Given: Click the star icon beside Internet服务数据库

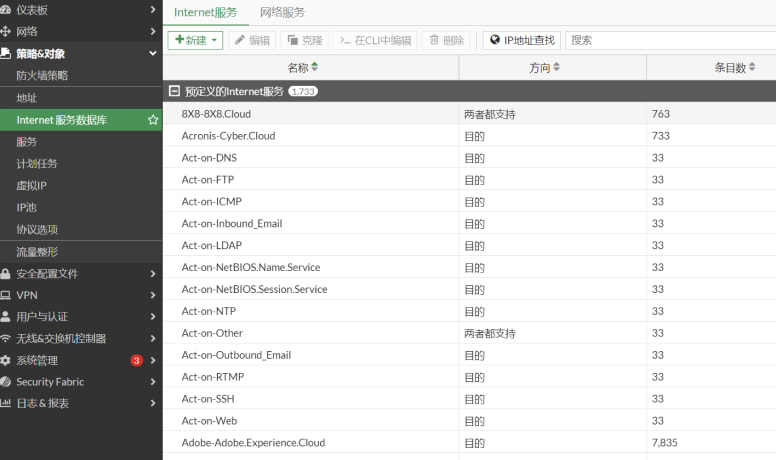Looking at the screenshot, I should coord(153,120).
